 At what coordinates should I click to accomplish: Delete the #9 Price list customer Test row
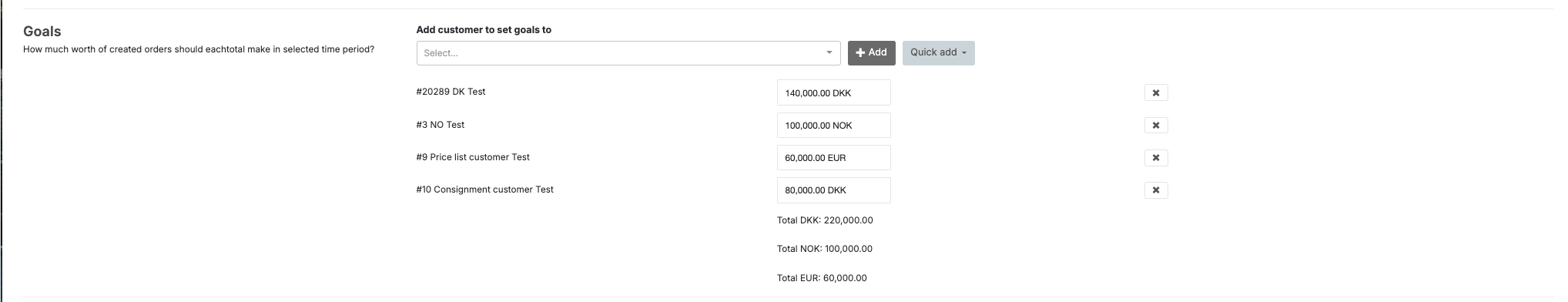tap(1155, 157)
